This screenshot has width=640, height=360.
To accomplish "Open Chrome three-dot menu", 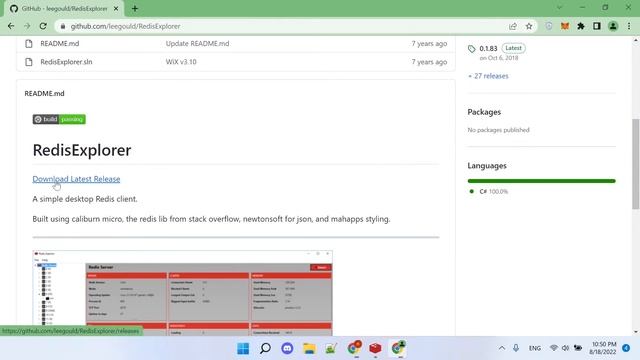I will click(x=629, y=26).
